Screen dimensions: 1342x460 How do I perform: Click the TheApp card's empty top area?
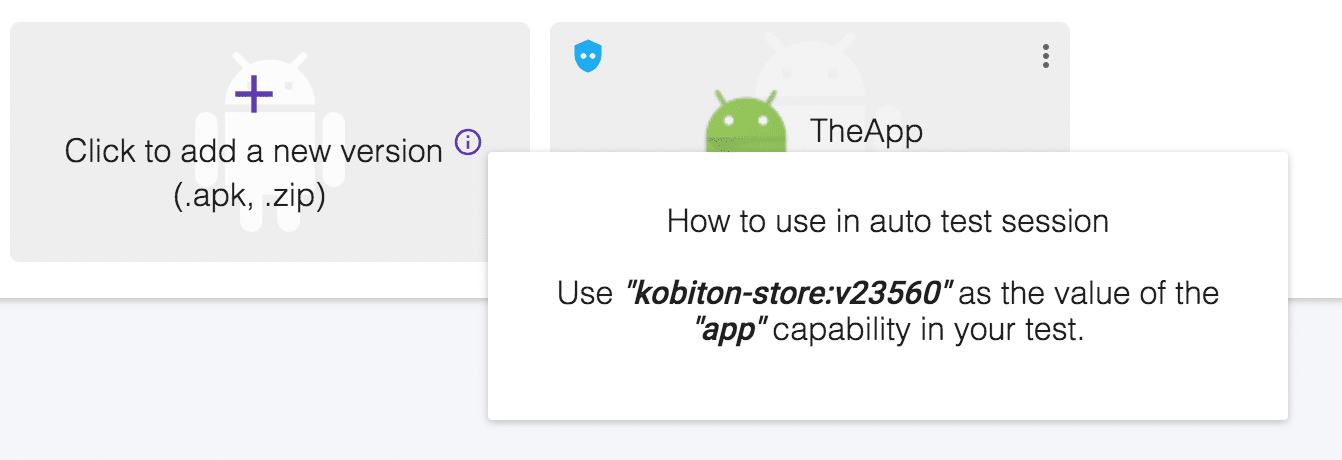[680, 50]
